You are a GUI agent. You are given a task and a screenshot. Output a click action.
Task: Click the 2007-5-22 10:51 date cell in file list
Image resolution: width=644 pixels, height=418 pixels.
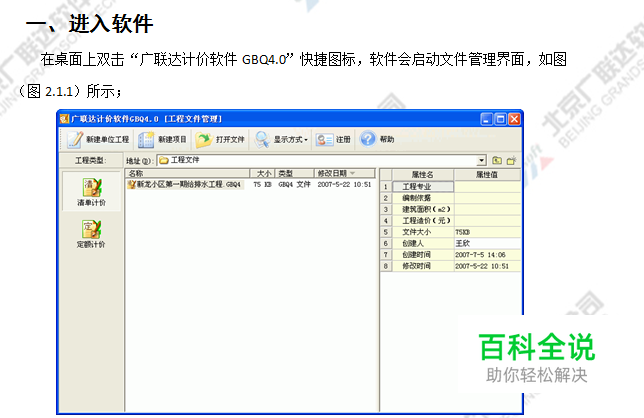(x=344, y=185)
